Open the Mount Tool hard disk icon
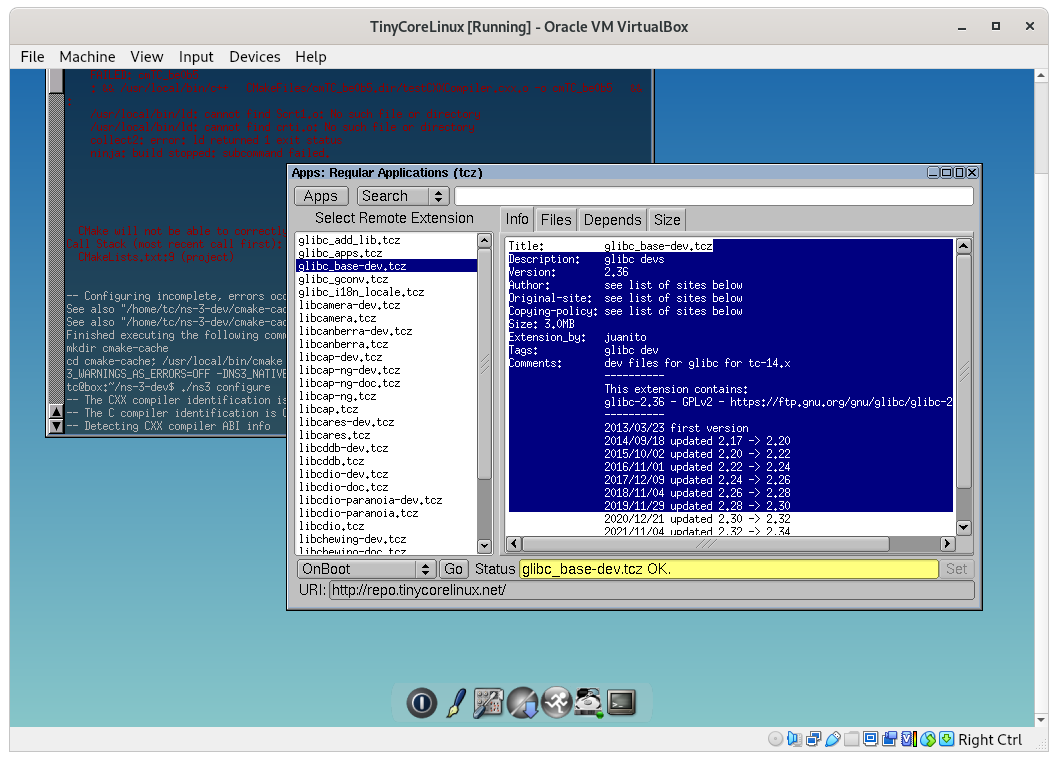The image size is (1058, 761). (x=588, y=702)
